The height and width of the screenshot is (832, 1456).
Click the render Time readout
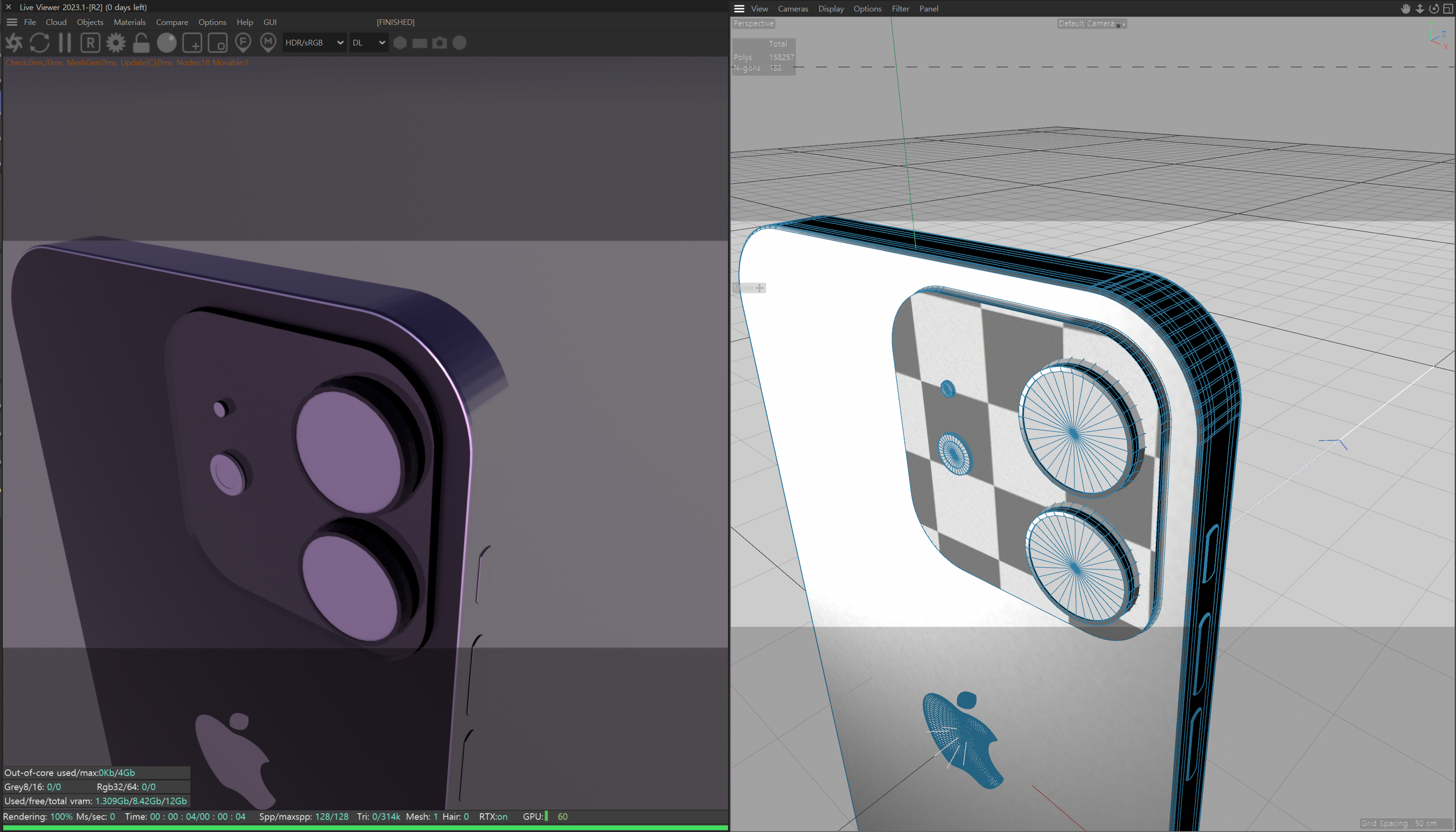(185, 816)
